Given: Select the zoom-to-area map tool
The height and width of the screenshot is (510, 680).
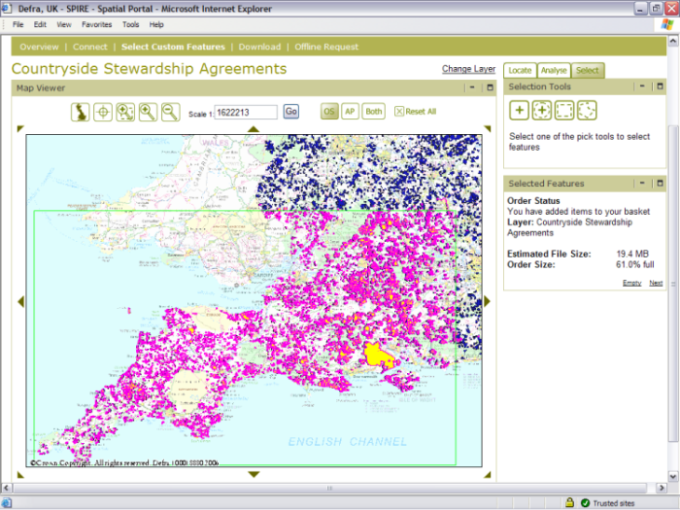Looking at the screenshot, I should [x=125, y=112].
